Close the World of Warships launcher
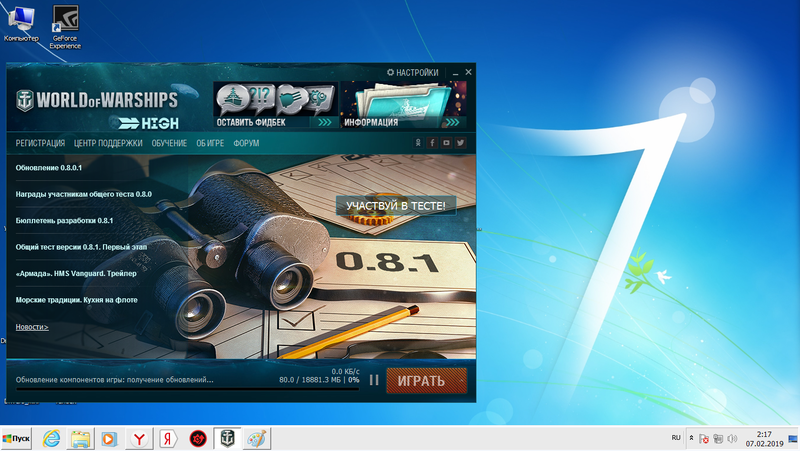Viewport: 800px width, 451px height. coord(468,72)
